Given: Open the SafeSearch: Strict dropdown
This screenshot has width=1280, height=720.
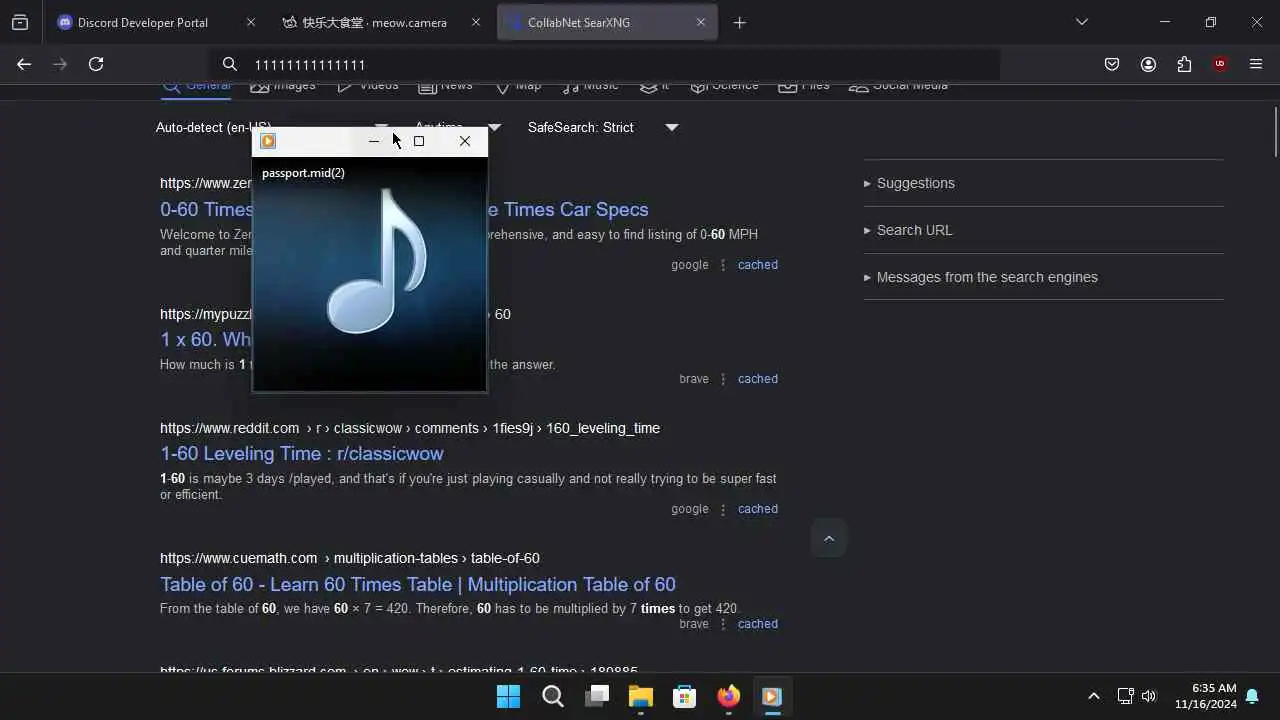Looking at the screenshot, I should pyautogui.click(x=603, y=127).
